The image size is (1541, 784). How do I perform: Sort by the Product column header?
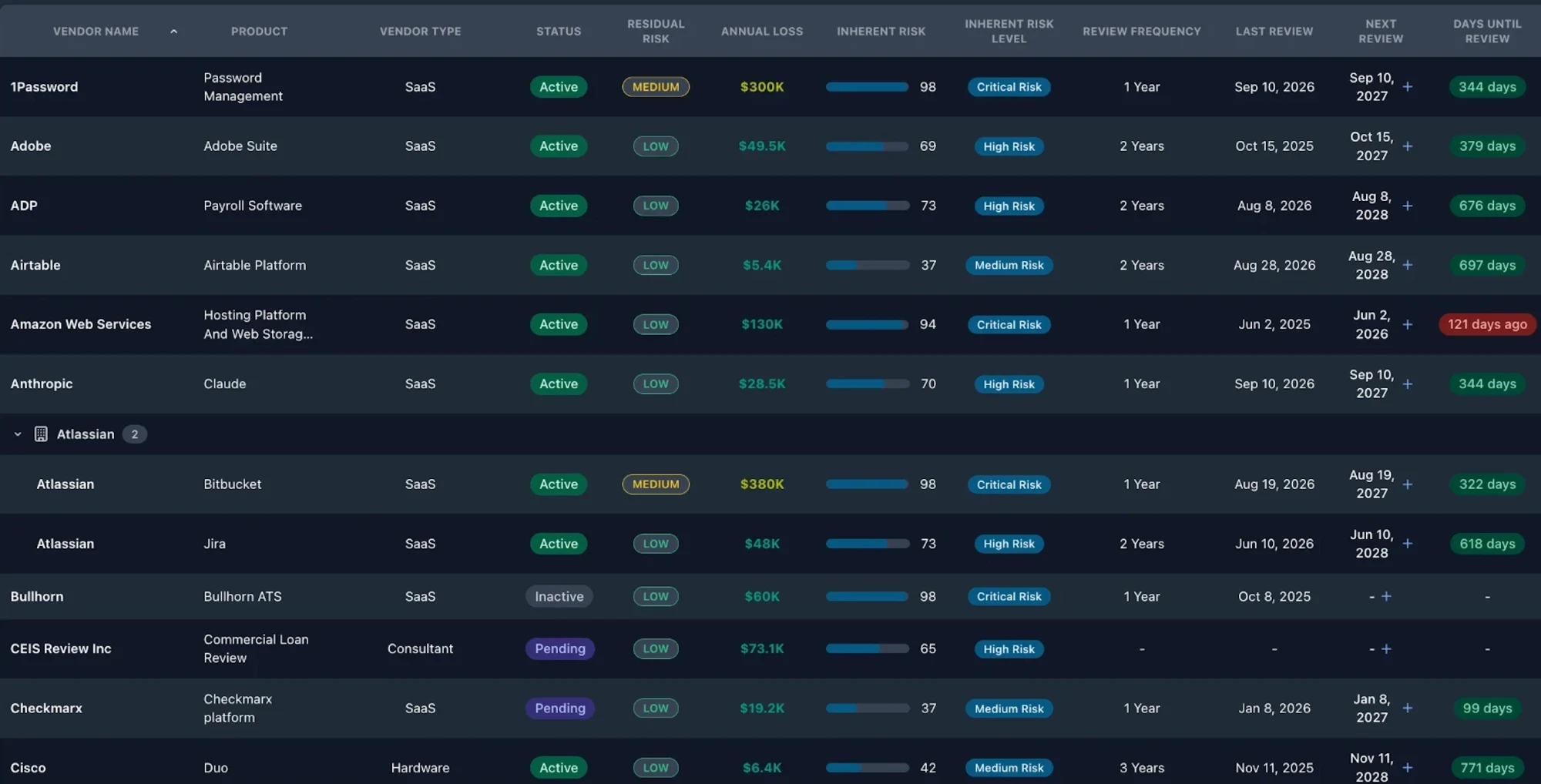pos(259,32)
